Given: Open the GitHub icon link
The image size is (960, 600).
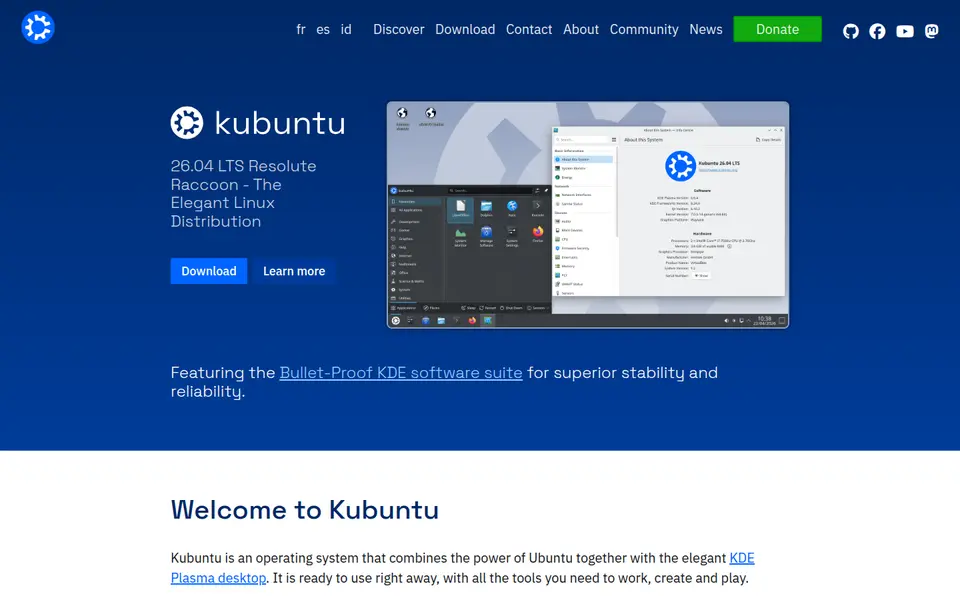Looking at the screenshot, I should [850, 31].
